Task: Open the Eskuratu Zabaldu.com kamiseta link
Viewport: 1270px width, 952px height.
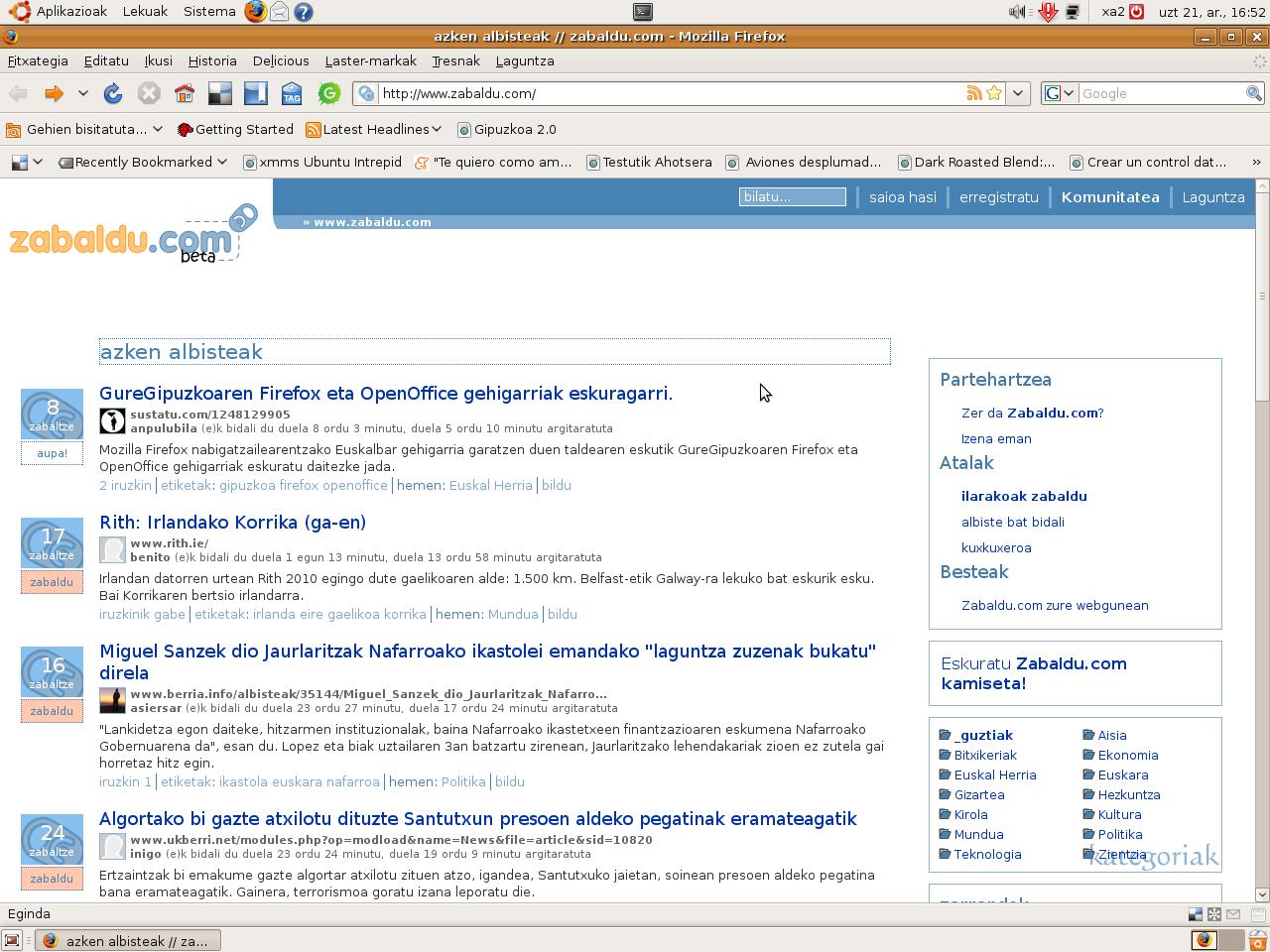Action: coord(1034,673)
